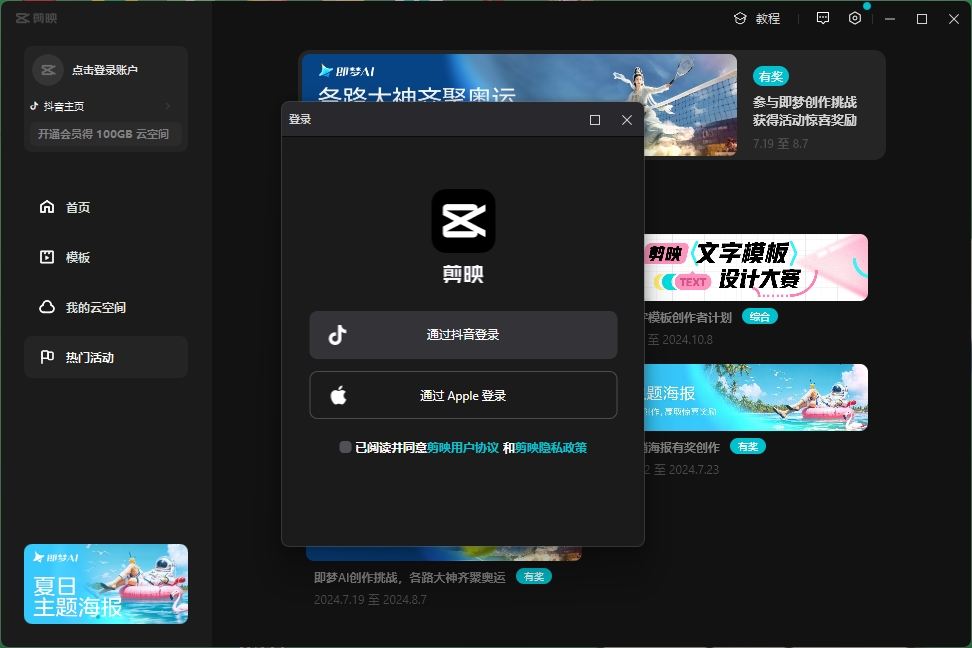Click the flag icon beside 热门活动
The width and height of the screenshot is (972, 648).
click(x=47, y=357)
